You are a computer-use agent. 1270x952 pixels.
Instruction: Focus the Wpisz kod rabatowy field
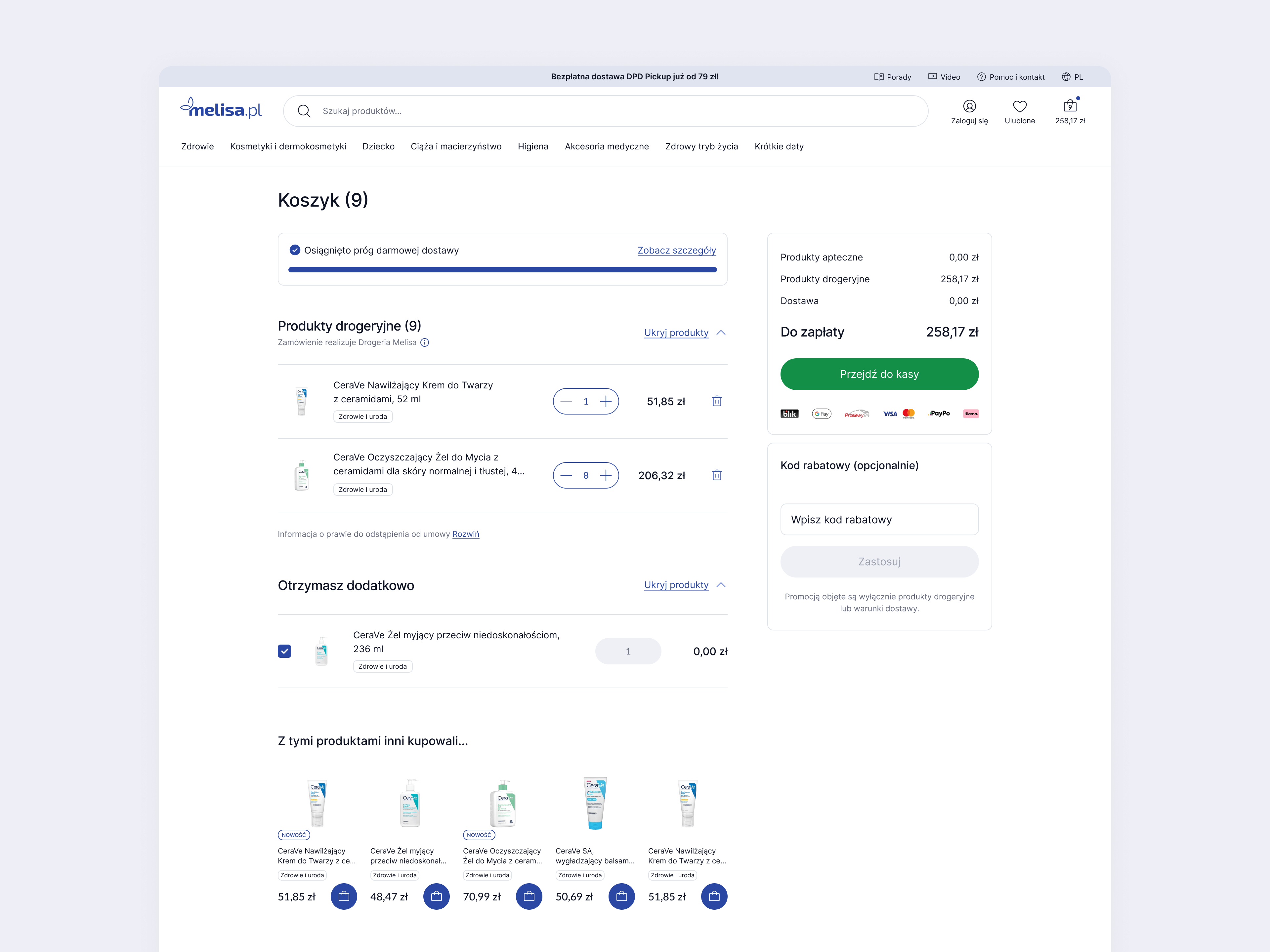point(879,519)
